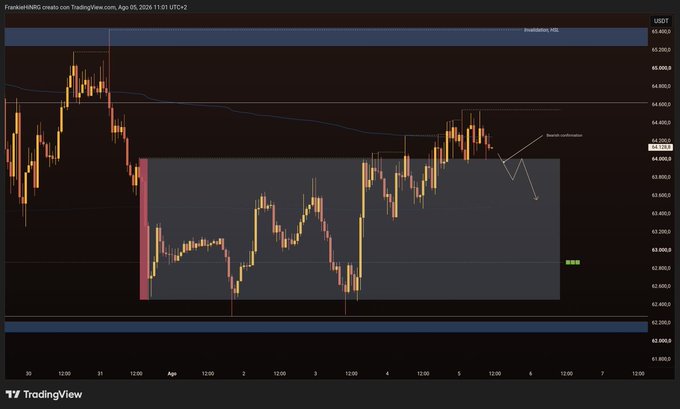Click the 62.800,0 price axis label
680x409 pixels.
(x=661, y=268)
